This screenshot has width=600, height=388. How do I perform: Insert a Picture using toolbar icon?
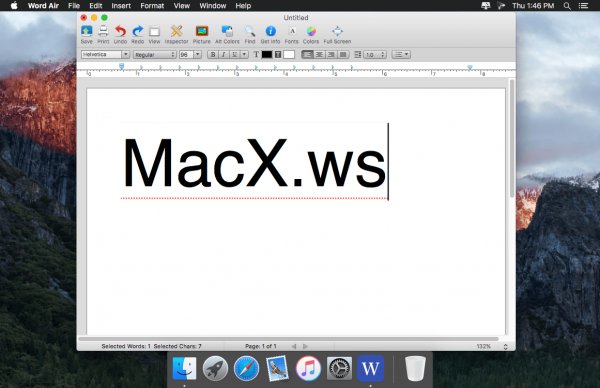tap(202, 31)
